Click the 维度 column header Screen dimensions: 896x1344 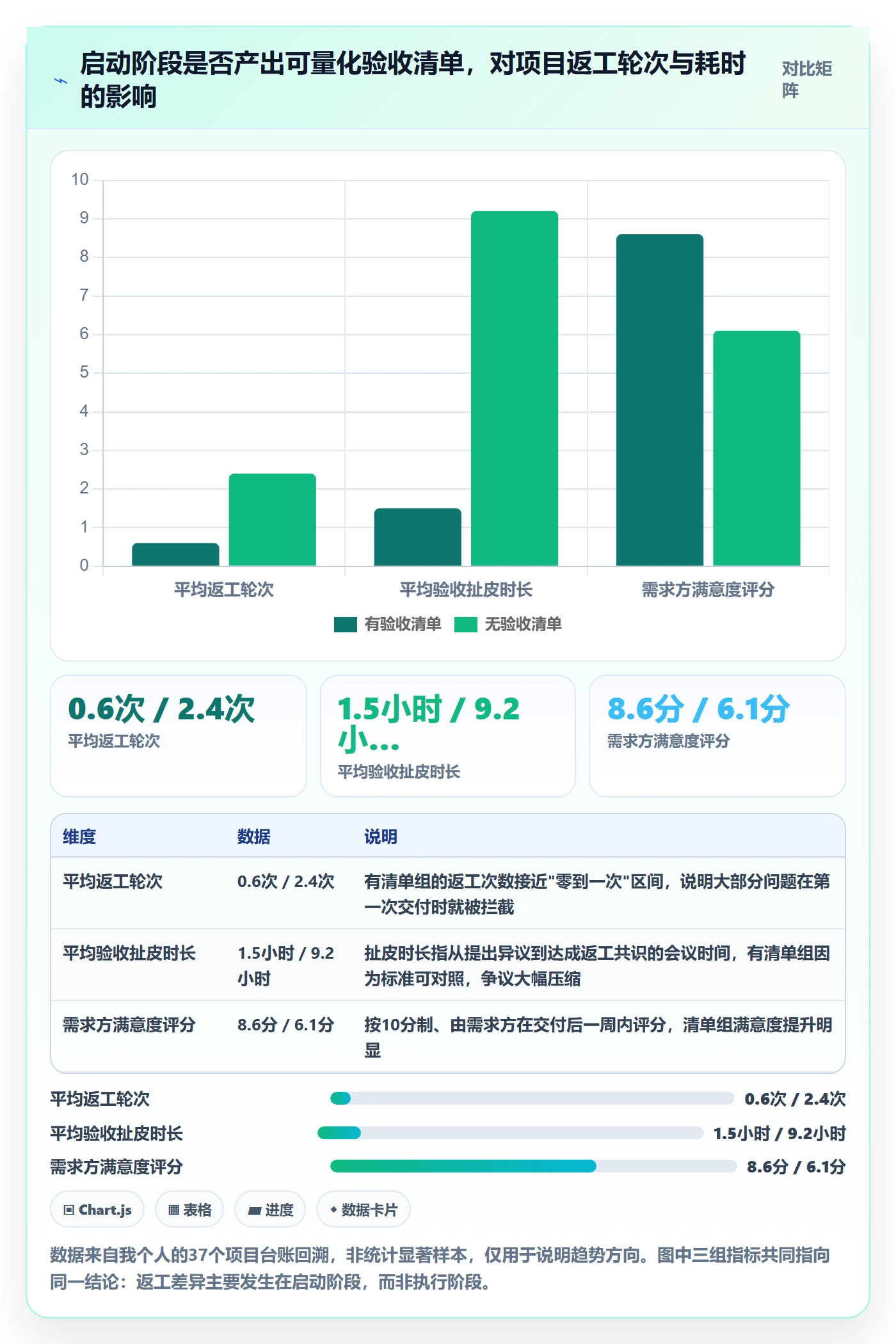(79, 836)
